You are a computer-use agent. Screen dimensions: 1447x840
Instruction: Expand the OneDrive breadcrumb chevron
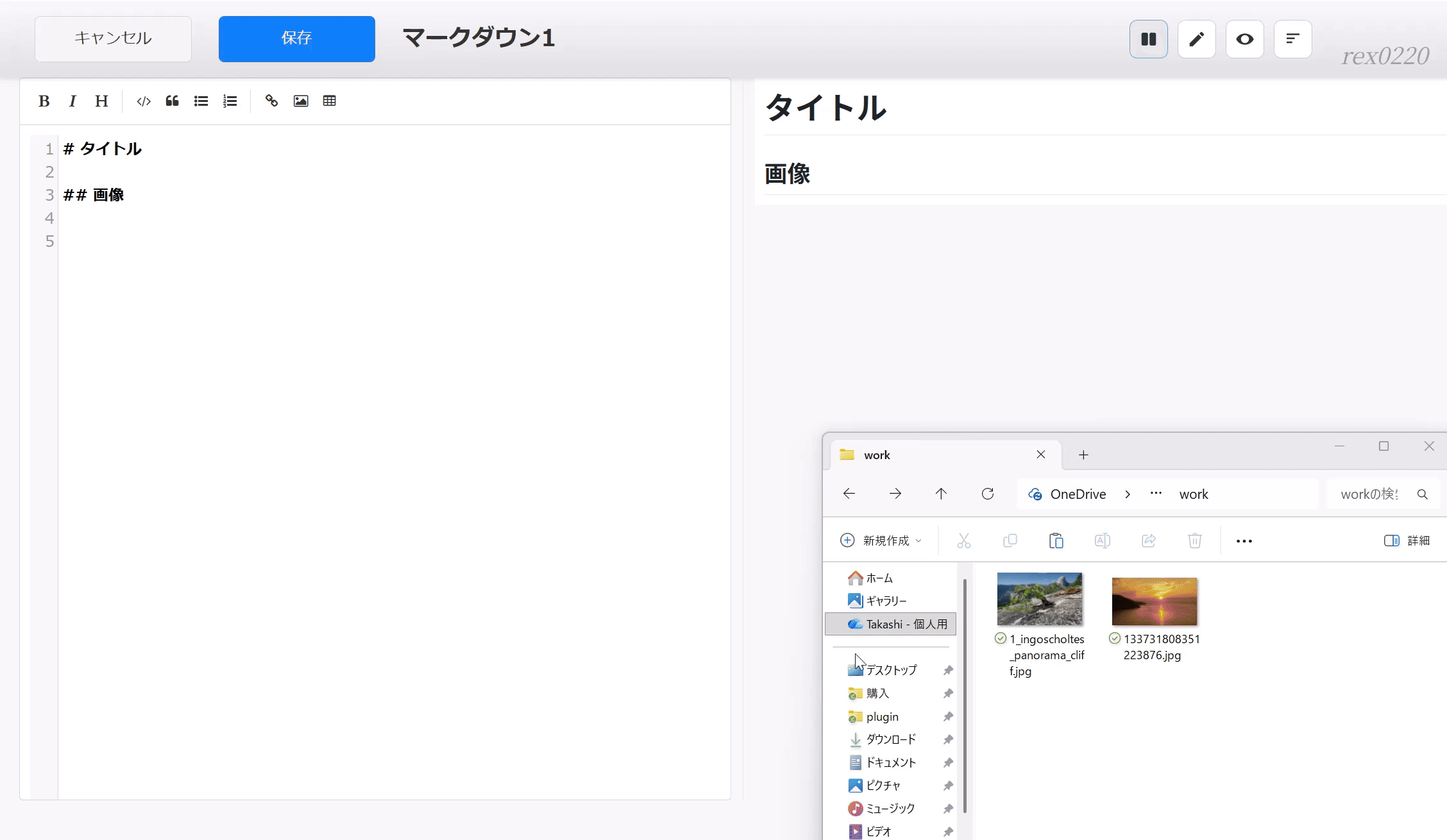(1128, 494)
